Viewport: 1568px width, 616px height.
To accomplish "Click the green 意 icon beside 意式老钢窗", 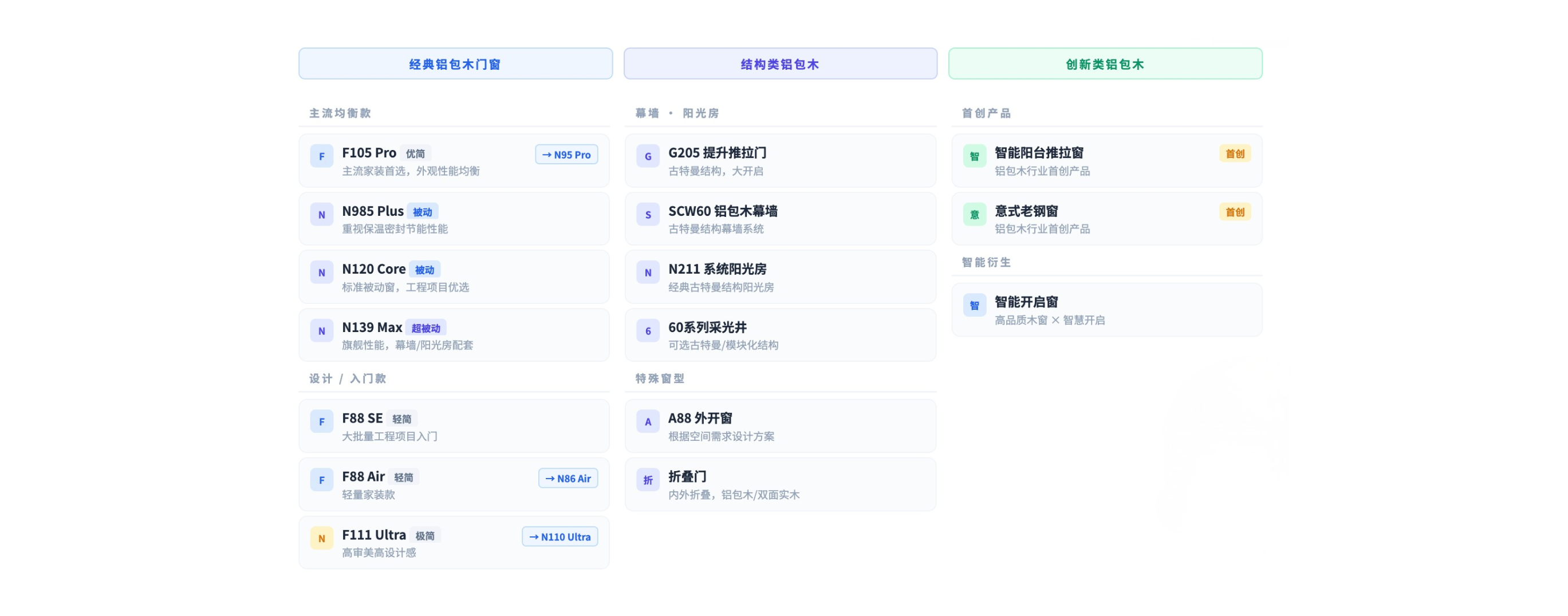I will 974,214.
